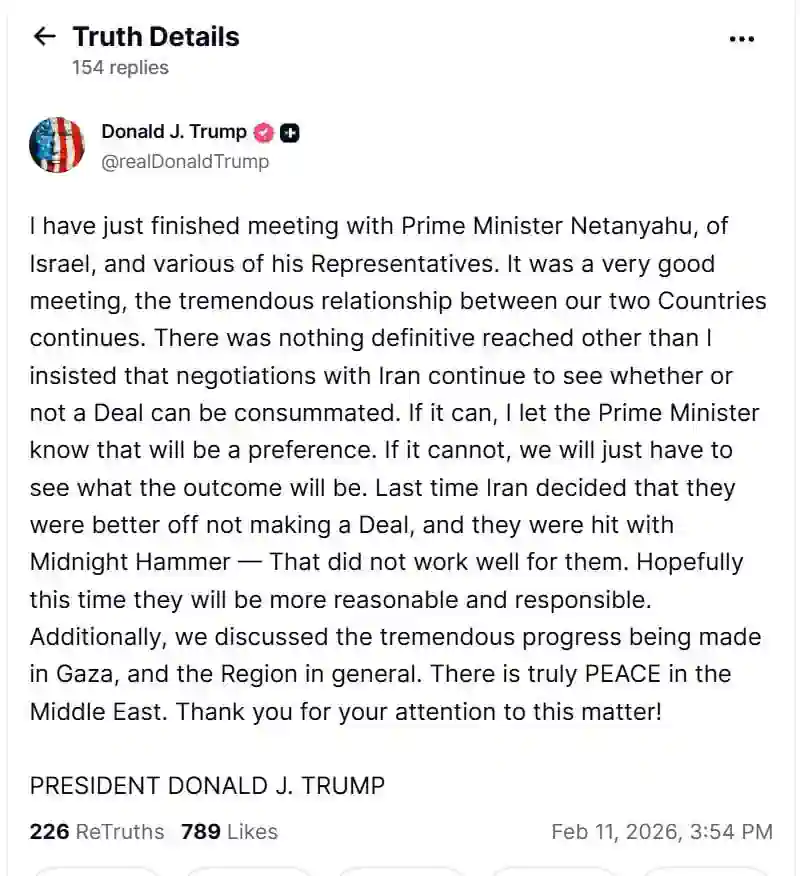
Task: Click the Truth Details heading
Action: (156, 37)
